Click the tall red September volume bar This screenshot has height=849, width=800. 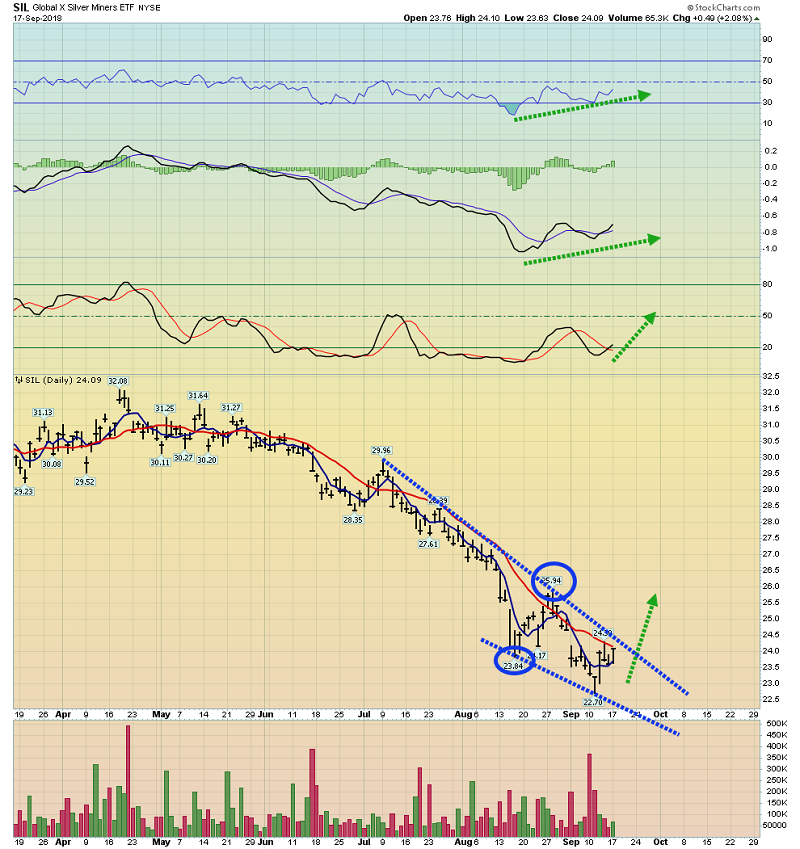click(x=589, y=795)
